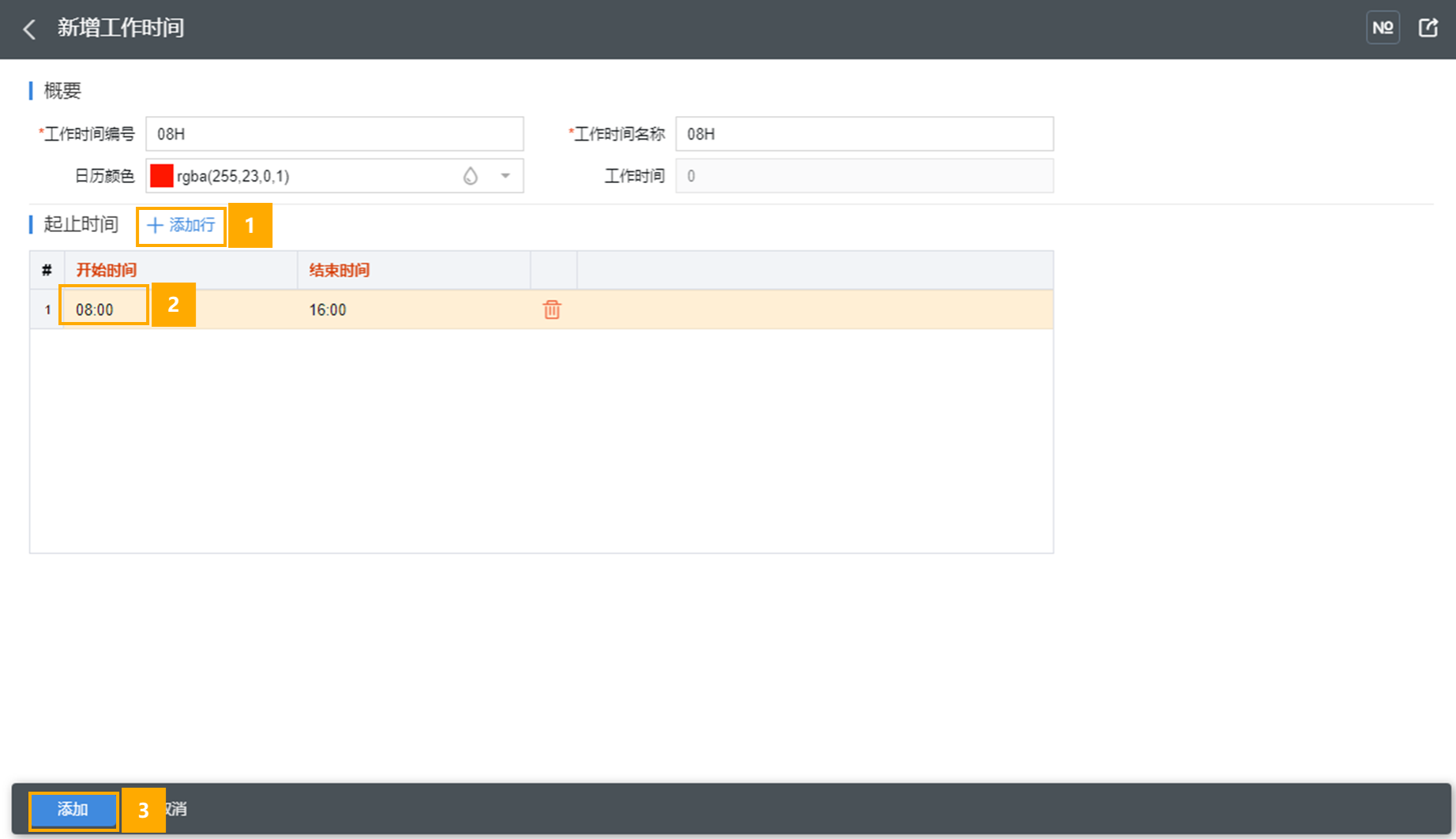Delete row 1 with trash icon

click(552, 309)
